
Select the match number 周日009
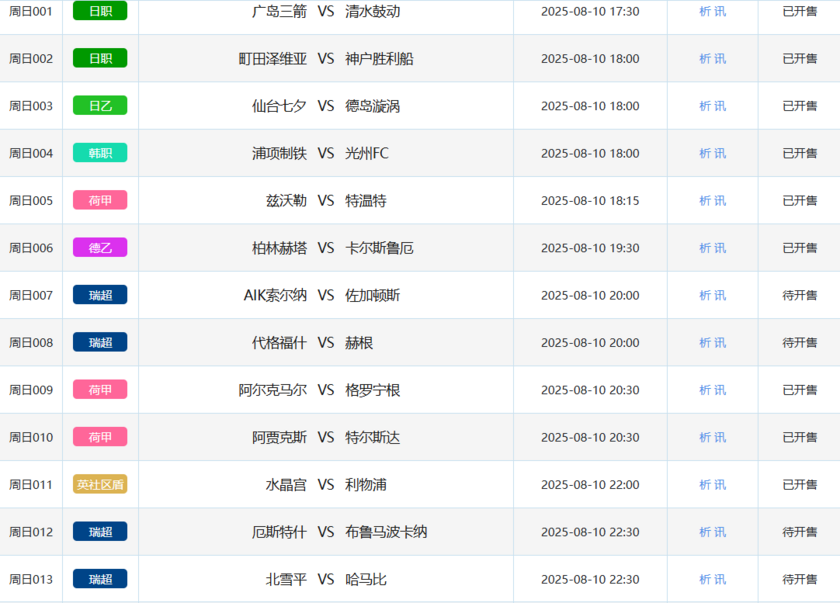tap(31, 390)
